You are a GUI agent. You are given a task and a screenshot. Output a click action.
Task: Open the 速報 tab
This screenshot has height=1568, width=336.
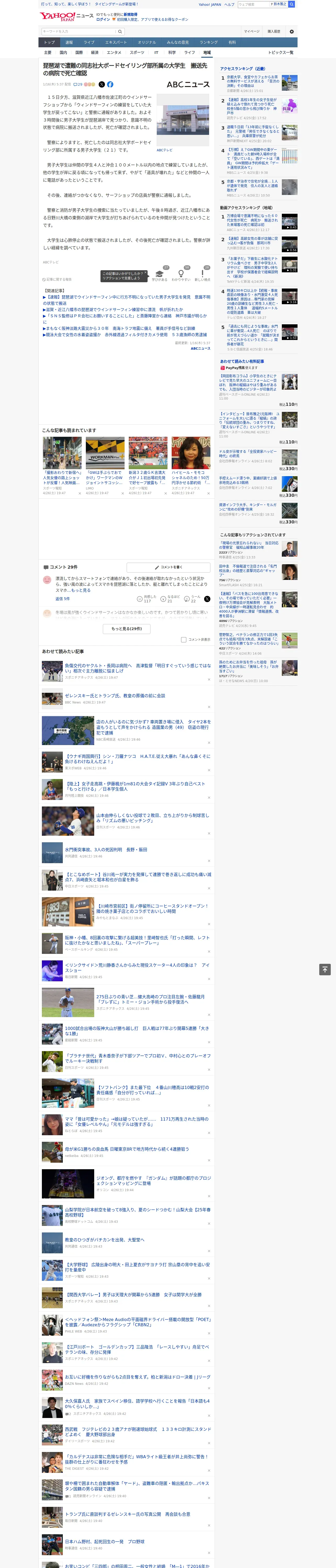click(69, 43)
